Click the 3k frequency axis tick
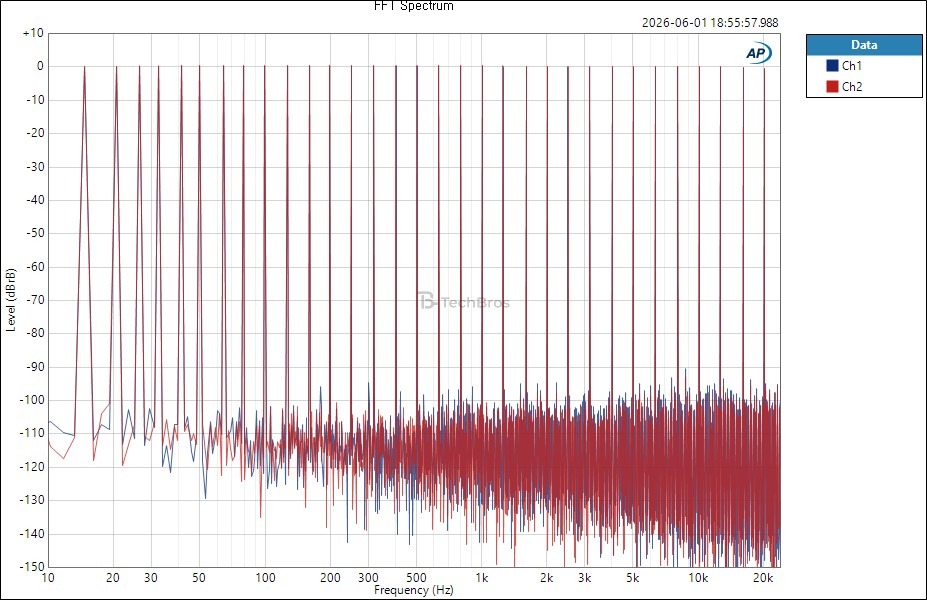The image size is (927, 600). [x=585, y=578]
